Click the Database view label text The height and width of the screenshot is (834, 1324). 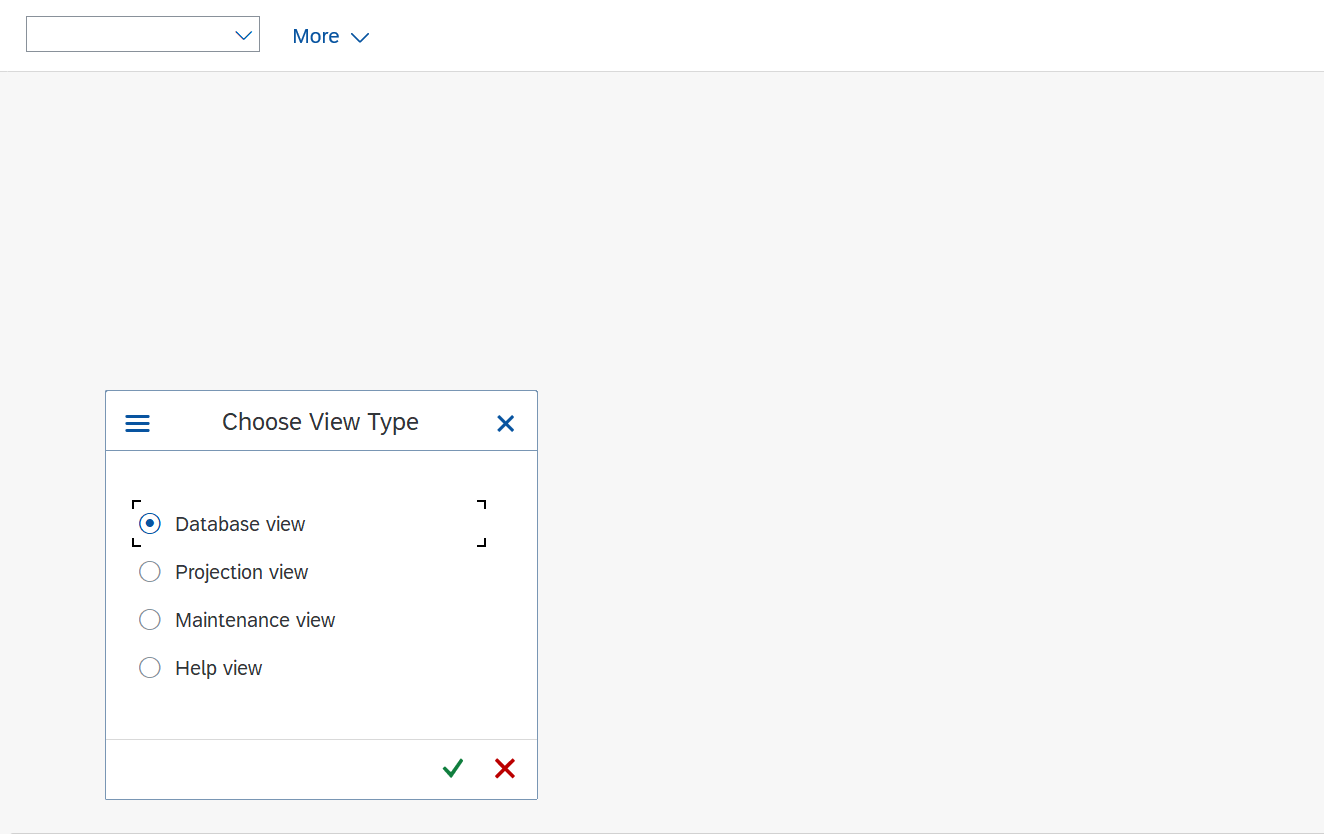click(x=240, y=524)
